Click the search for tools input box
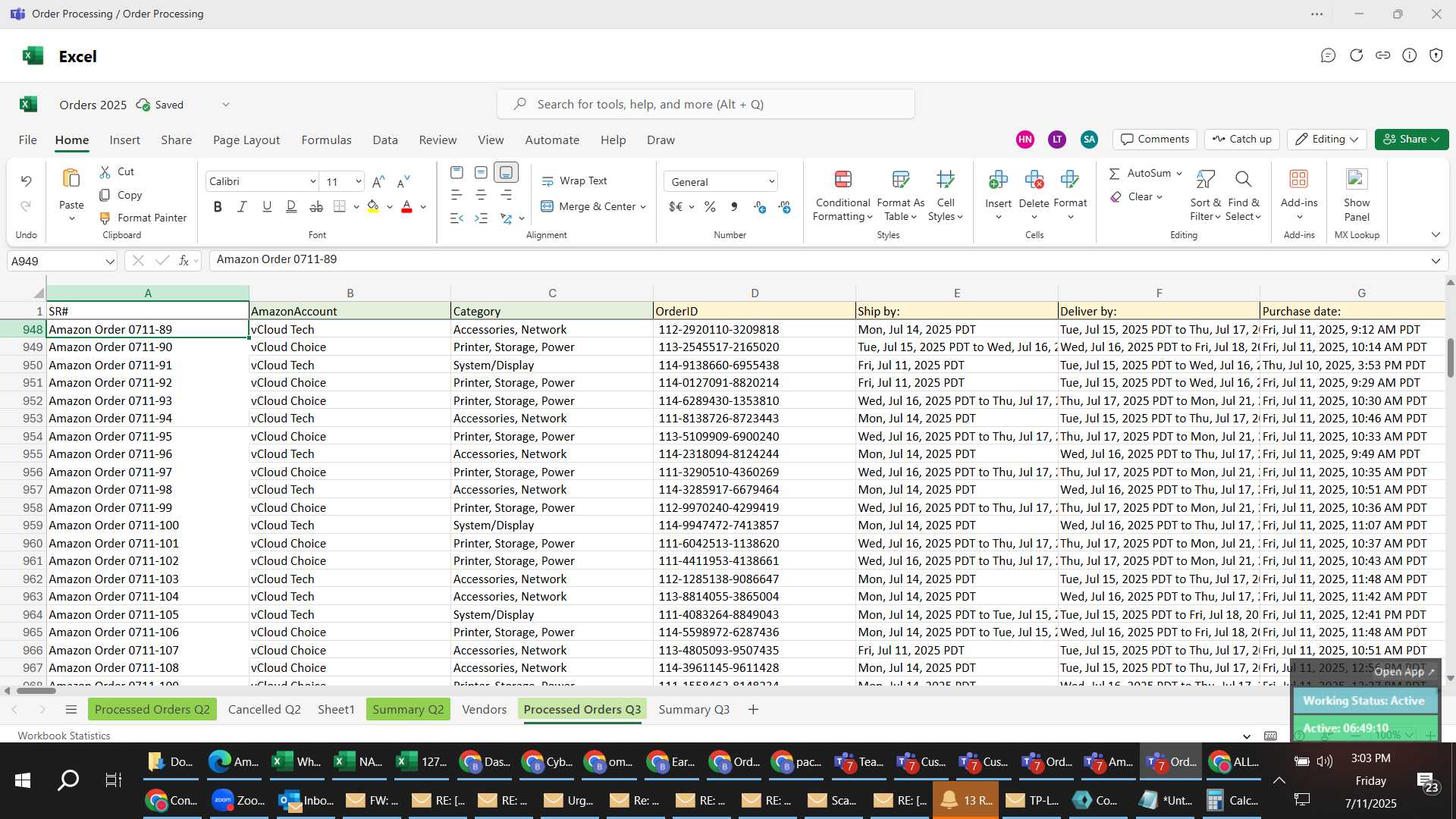Viewport: 1456px width, 819px height. click(705, 105)
